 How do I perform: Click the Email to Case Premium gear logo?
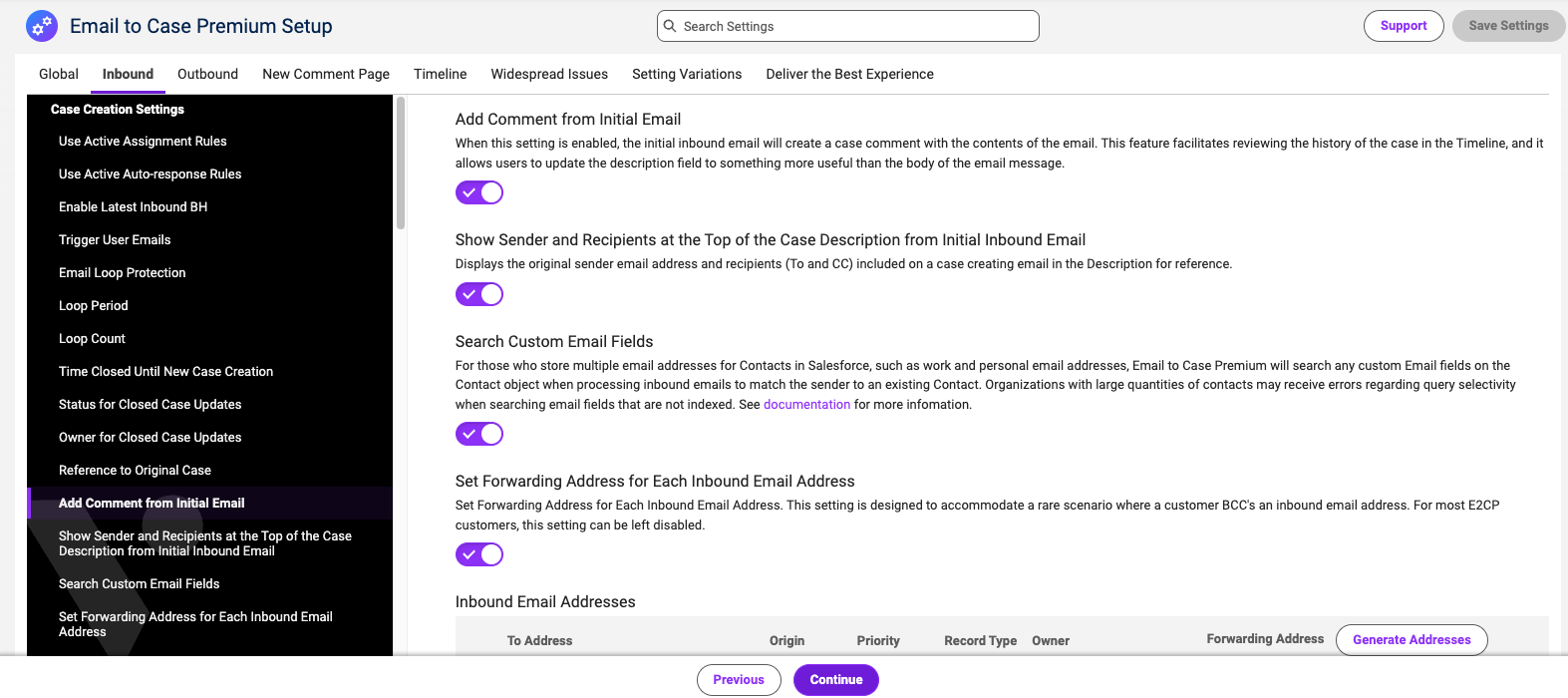(x=42, y=26)
